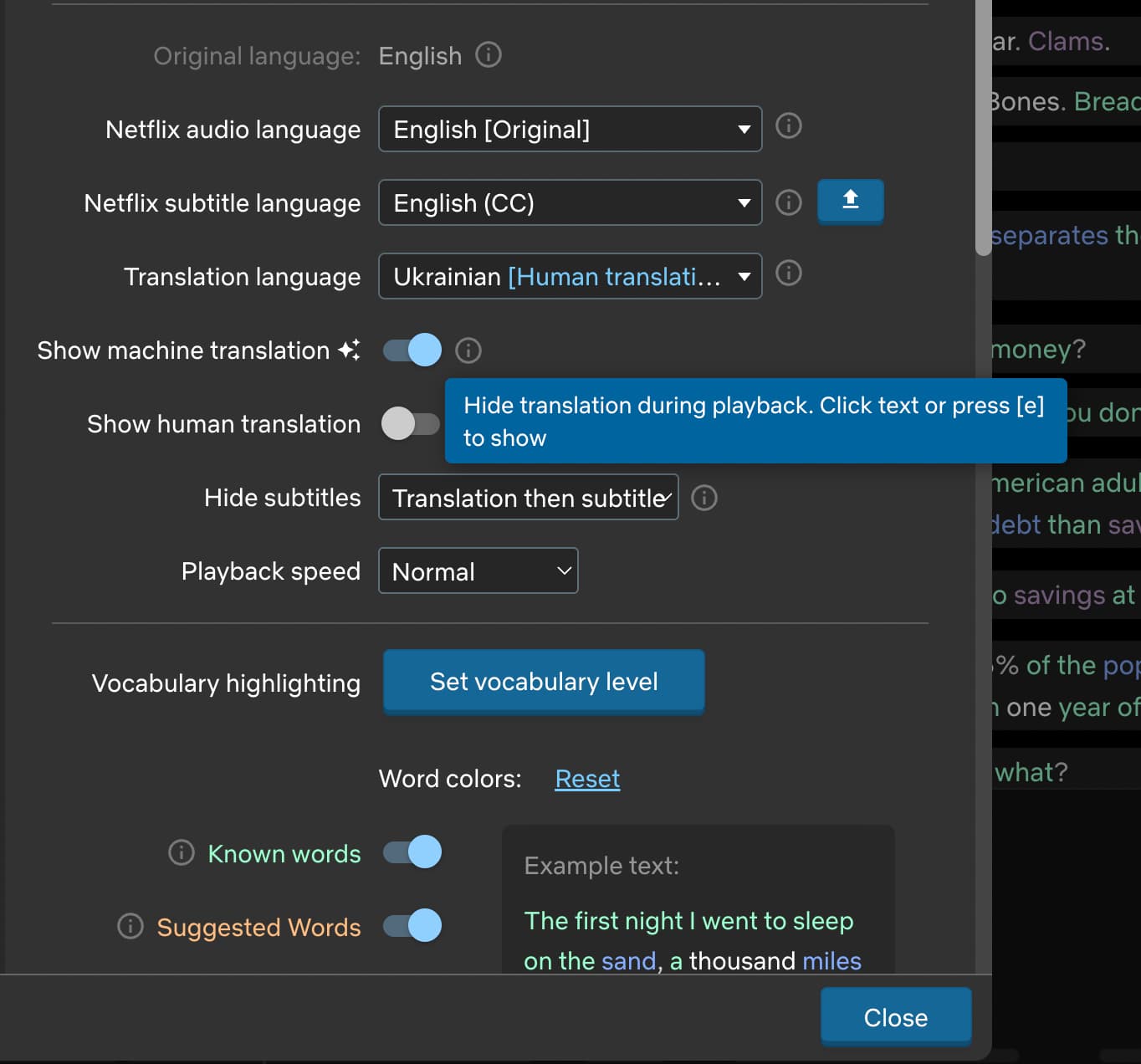Click the settings panel scrollbar thumb
The width and height of the screenshot is (1141, 1064).
pos(984,127)
